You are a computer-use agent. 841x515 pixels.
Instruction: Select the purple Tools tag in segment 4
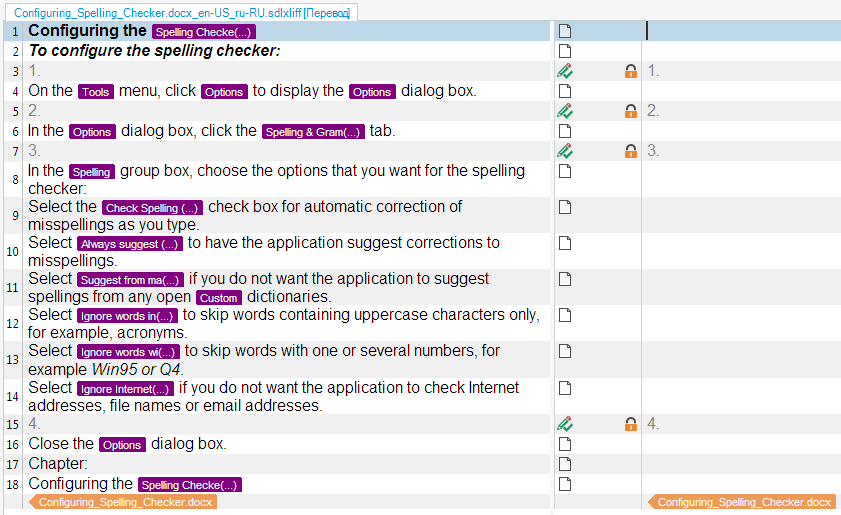point(96,92)
